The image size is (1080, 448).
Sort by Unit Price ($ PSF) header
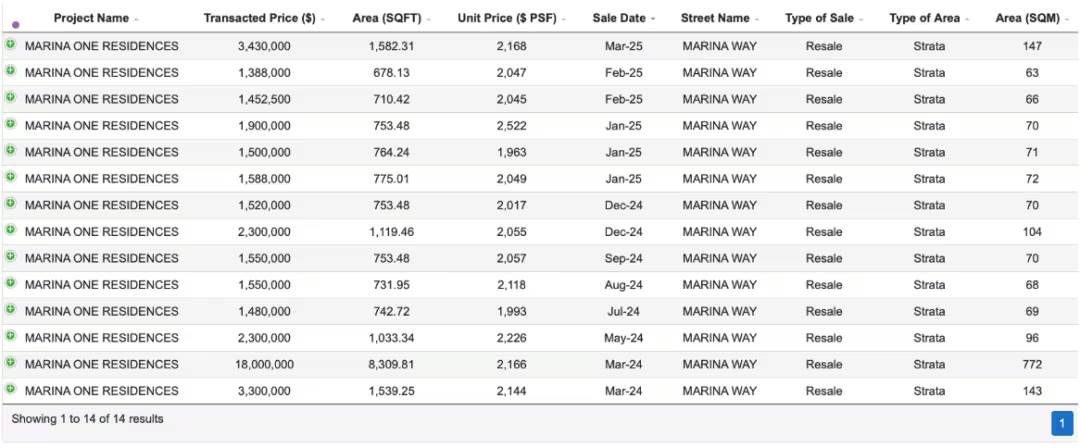pyautogui.click(x=506, y=18)
